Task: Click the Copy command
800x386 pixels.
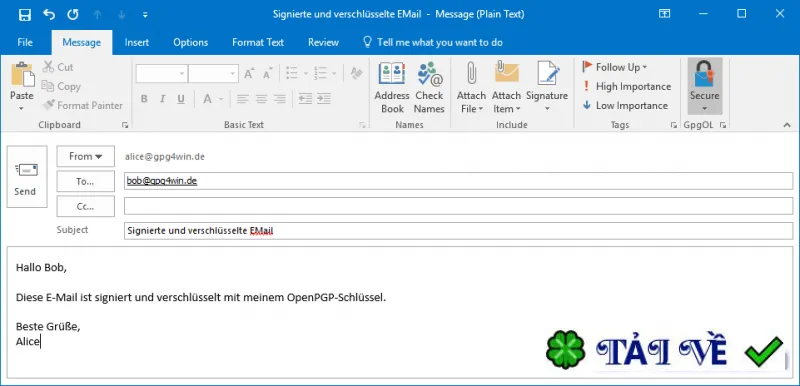Action: pos(61,86)
